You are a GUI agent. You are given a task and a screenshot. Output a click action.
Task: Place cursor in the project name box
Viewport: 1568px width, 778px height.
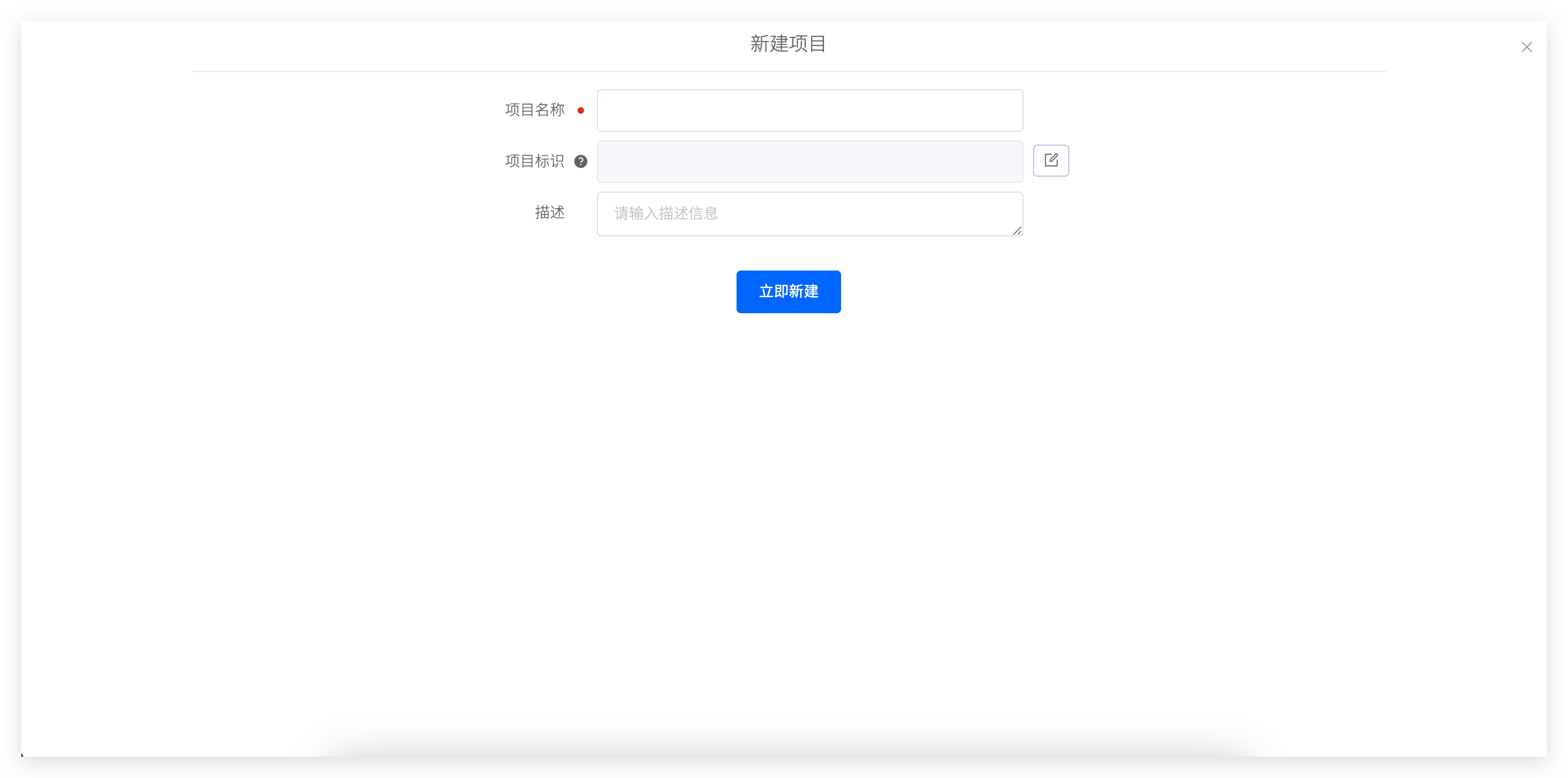click(x=810, y=110)
